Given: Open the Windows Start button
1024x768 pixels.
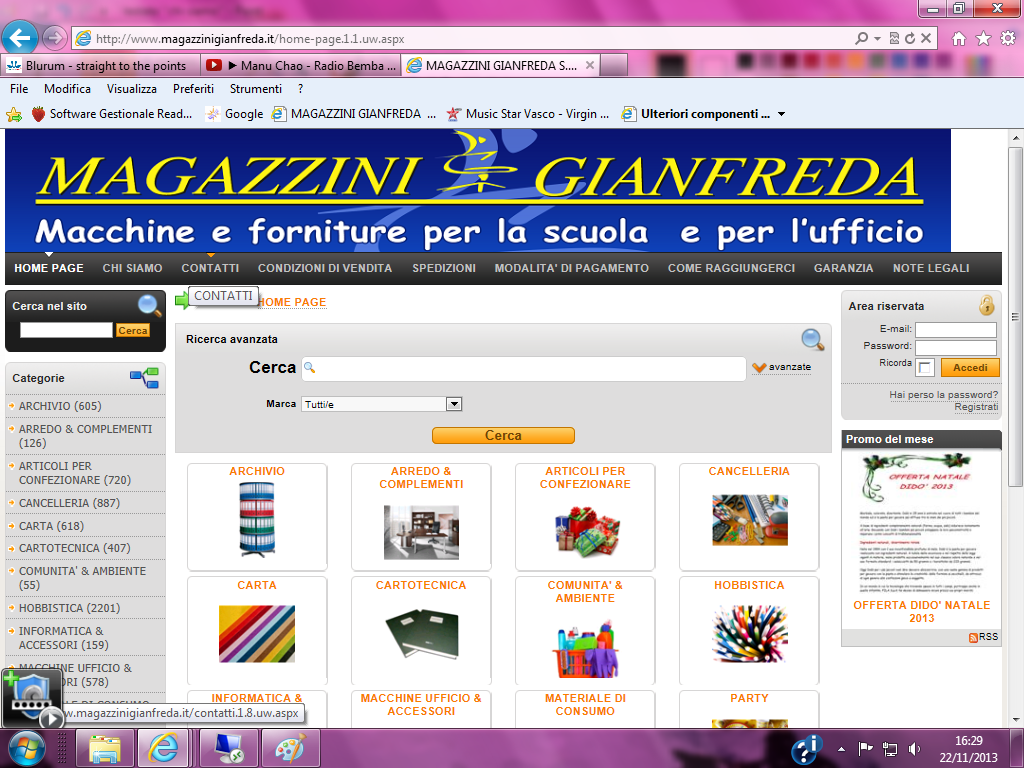Looking at the screenshot, I should tap(27, 748).
